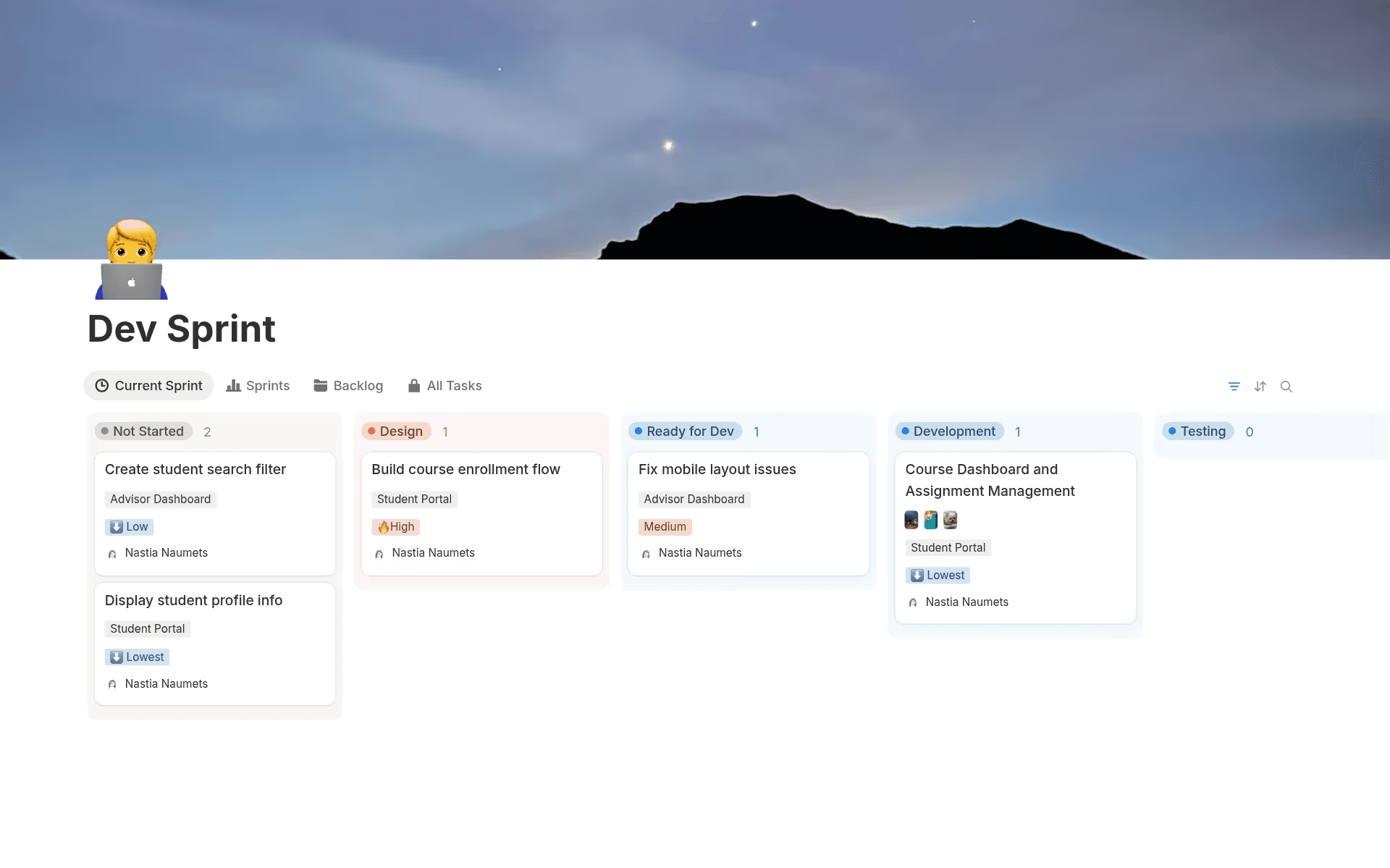Click the lock icon next to All Tasks

pyautogui.click(x=413, y=385)
